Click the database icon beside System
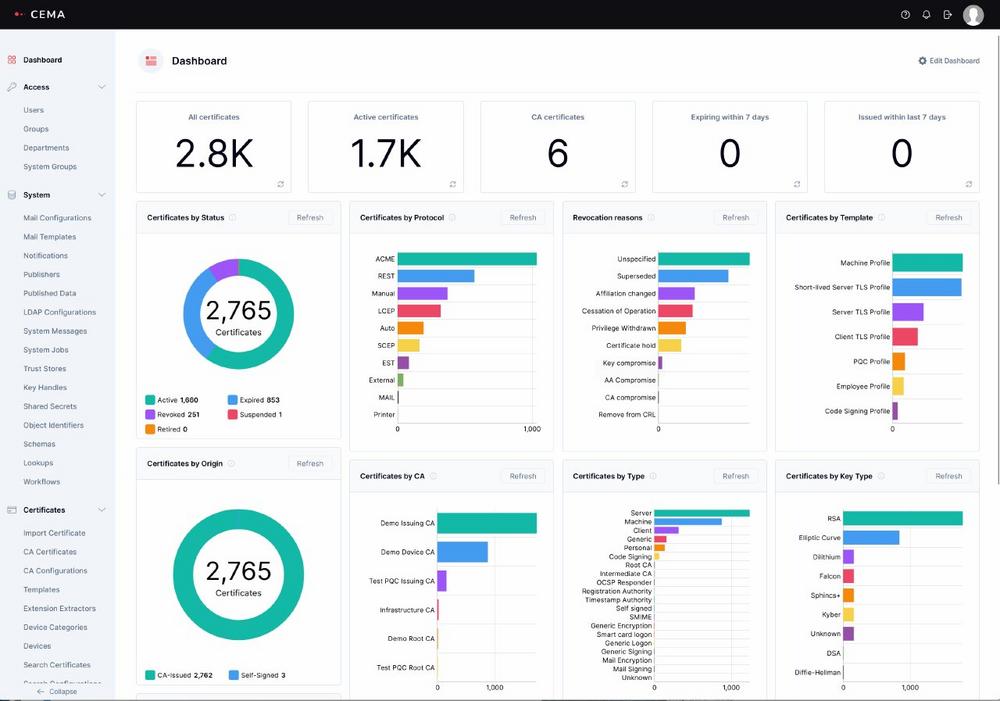This screenshot has height=701, width=1000. [x=11, y=195]
